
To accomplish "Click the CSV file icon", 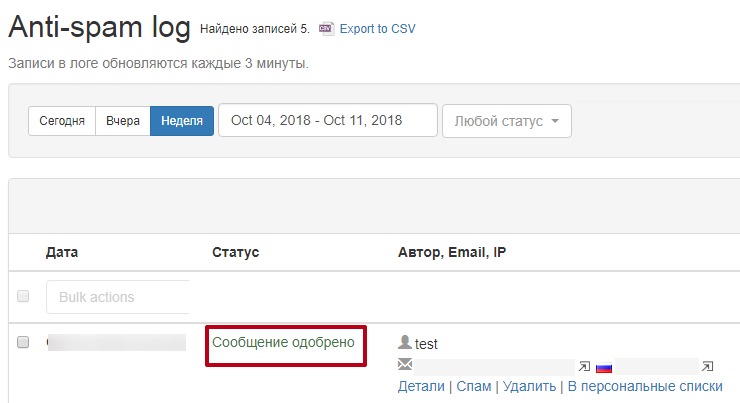I will pos(326,29).
